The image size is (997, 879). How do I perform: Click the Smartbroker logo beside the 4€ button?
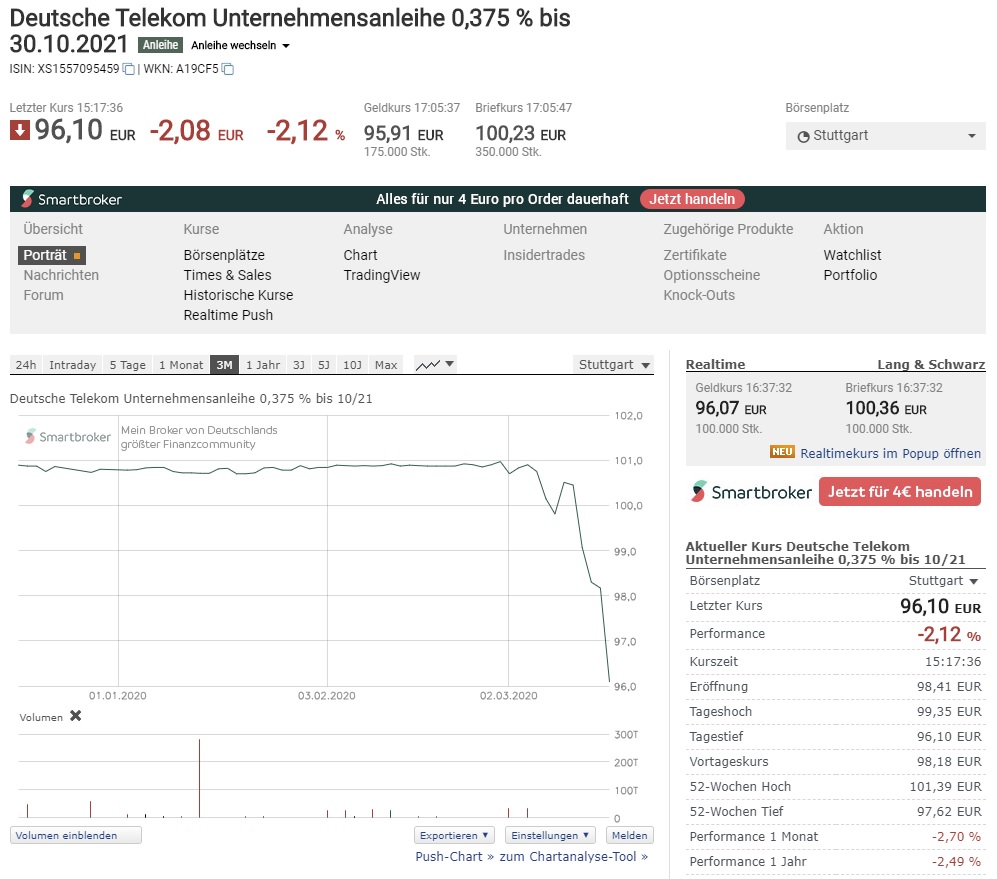point(752,492)
